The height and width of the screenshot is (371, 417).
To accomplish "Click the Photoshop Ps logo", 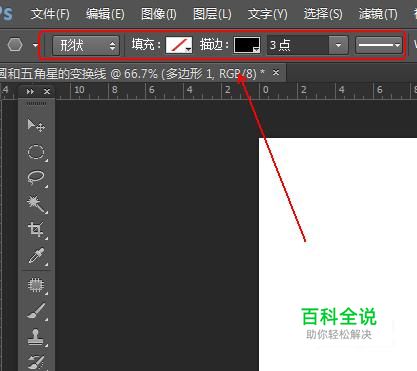I will click(x=6, y=14).
